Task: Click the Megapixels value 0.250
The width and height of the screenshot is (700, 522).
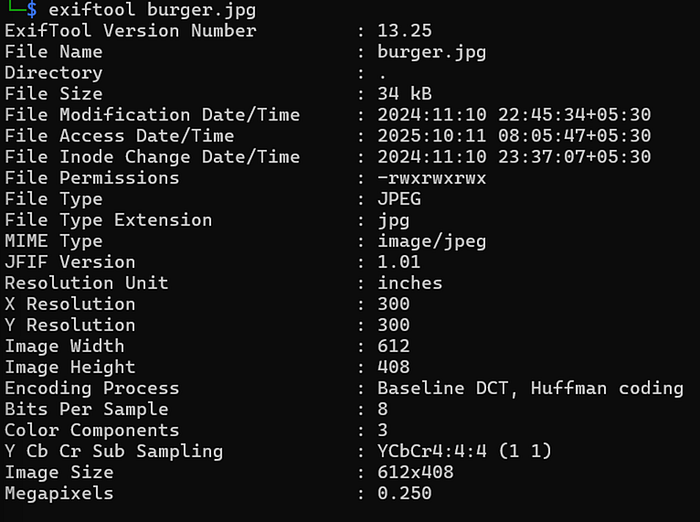Action: pyautogui.click(x=404, y=493)
